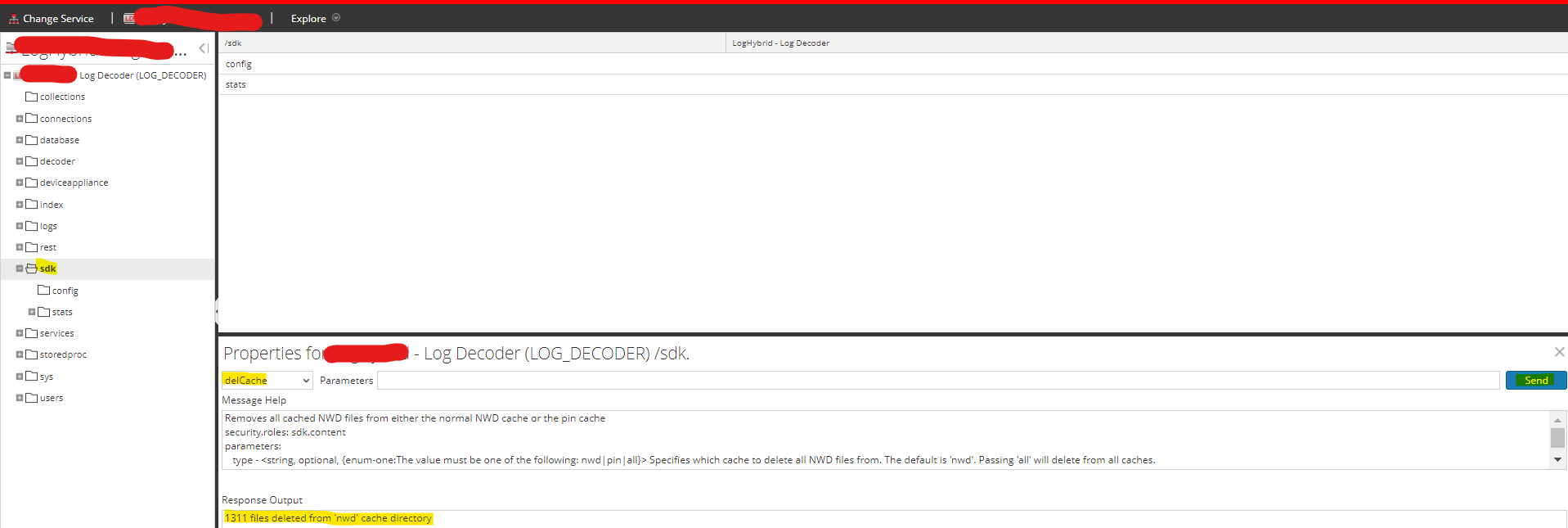Click the open sdk folder icon

pos(32,268)
